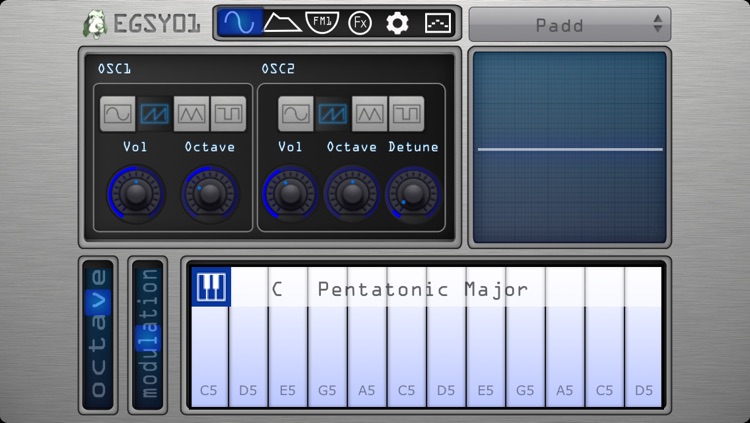Image resolution: width=750 pixels, height=423 pixels.
Task: Click the OSC2 Octave knob
Action: coord(352,194)
